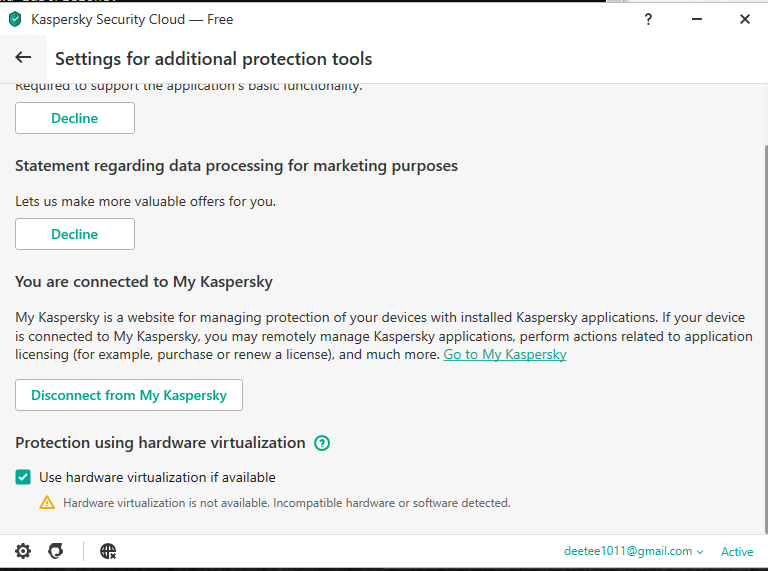Close the Kaspersky Security Cloud window
The width and height of the screenshot is (768, 571).
tap(745, 19)
